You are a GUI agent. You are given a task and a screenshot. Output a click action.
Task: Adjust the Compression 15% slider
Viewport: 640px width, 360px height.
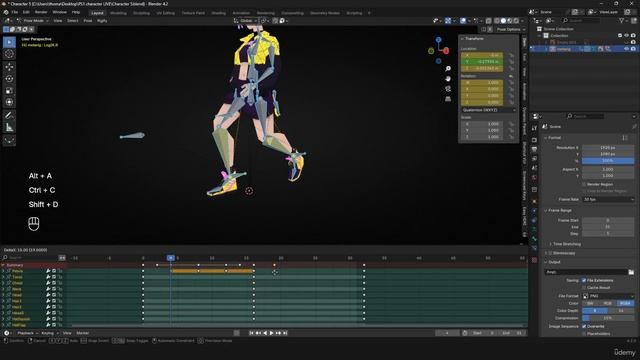608,318
